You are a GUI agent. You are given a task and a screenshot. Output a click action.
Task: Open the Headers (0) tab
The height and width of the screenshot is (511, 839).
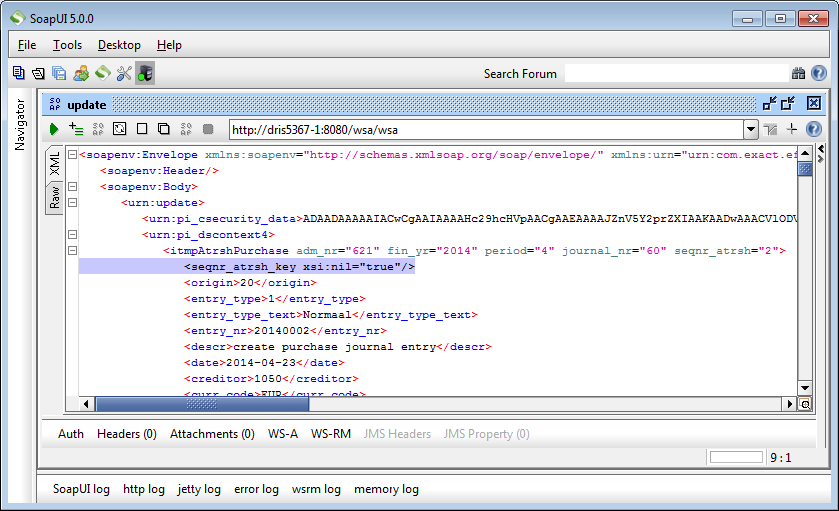[x=127, y=434]
